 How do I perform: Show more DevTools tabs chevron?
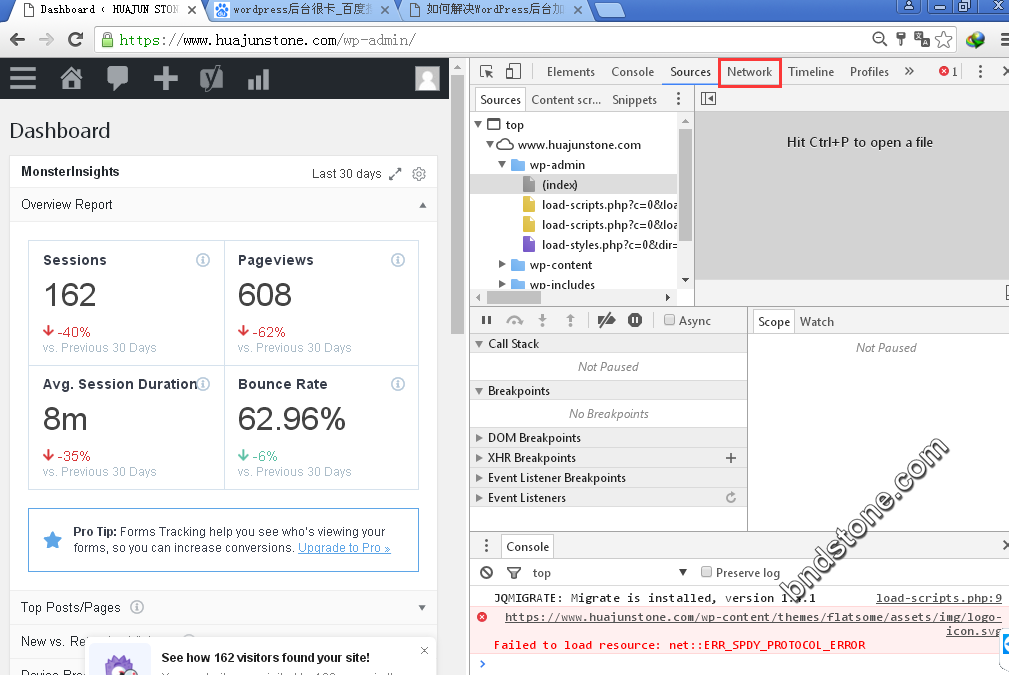tap(909, 71)
